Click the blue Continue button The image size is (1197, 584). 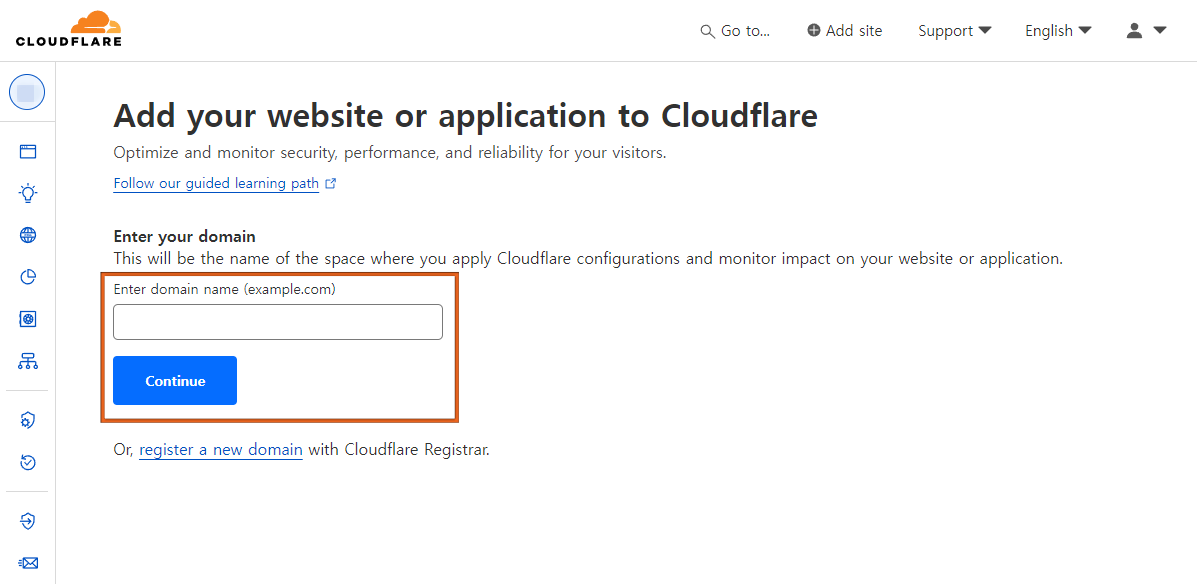175,380
